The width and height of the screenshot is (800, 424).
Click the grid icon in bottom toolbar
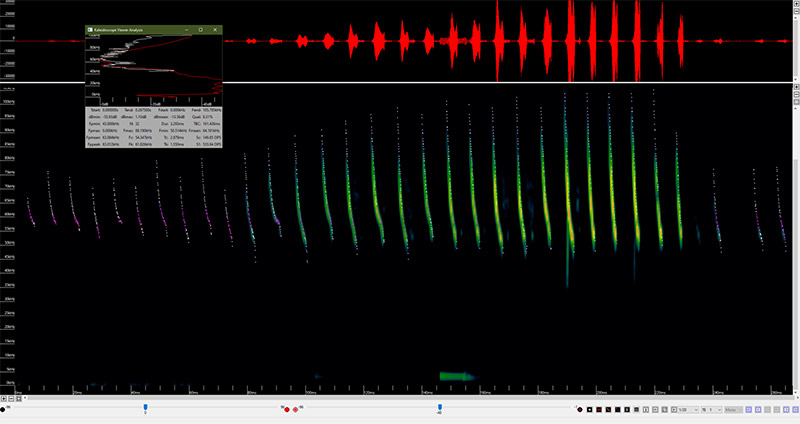pyautogui.click(x=636, y=410)
